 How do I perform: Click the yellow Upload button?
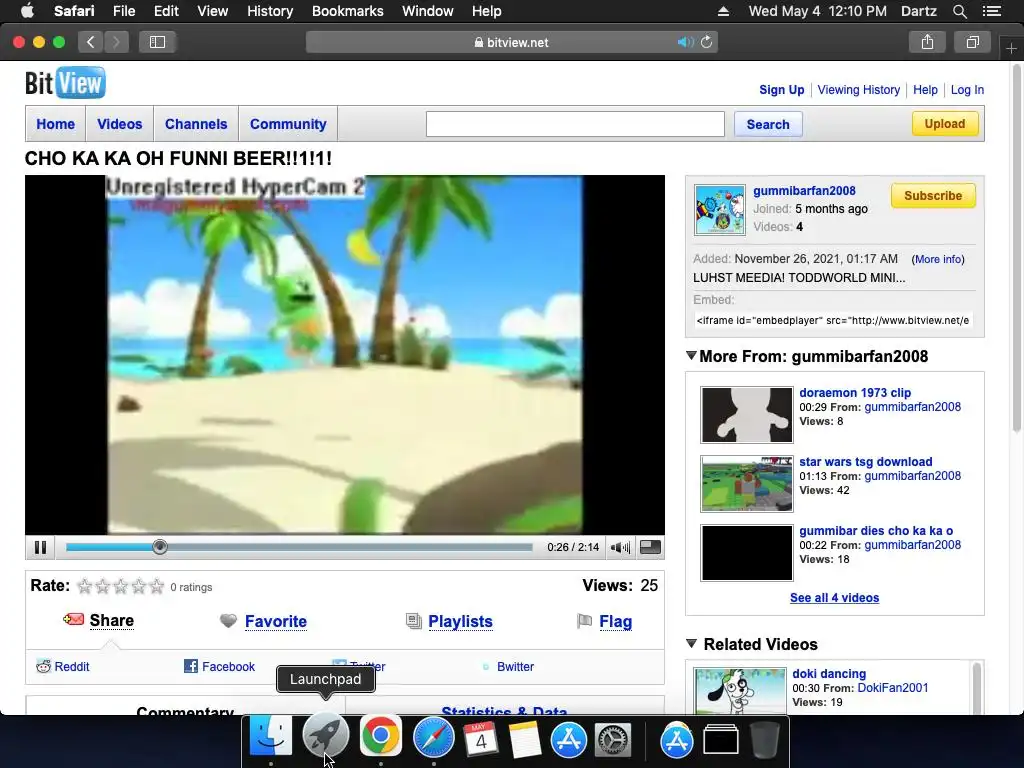pyautogui.click(x=944, y=123)
